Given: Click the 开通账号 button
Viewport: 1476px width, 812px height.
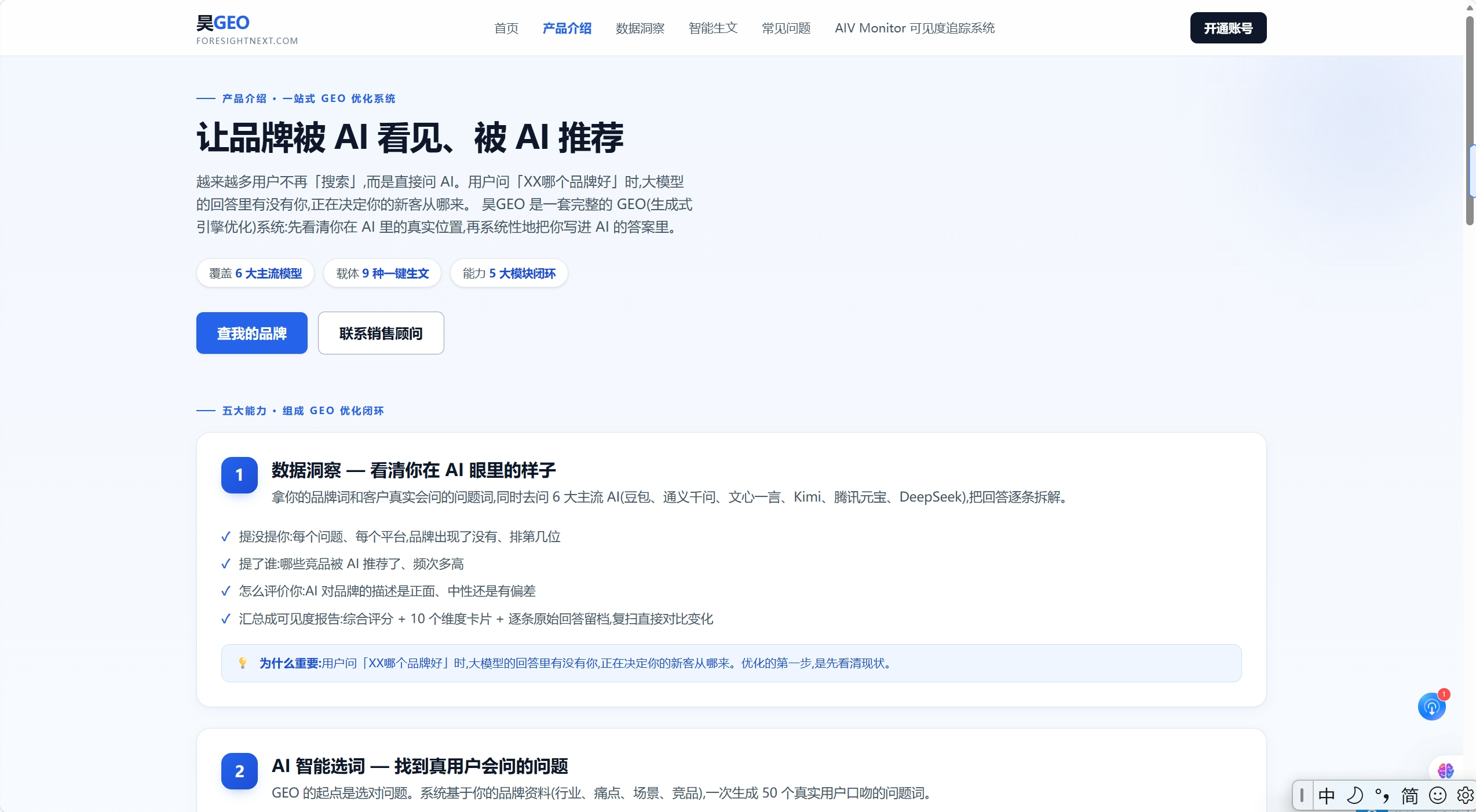Looking at the screenshot, I should (x=1228, y=28).
